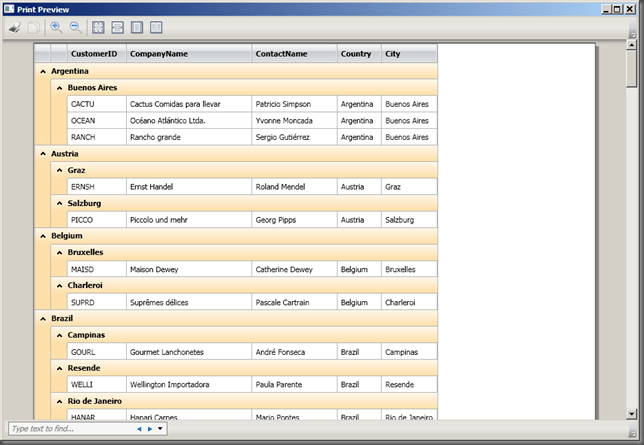Switch to whole page view icon
The height and width of the screenshot is (445, 644).
pyautogui.click(x=137, y=28)
